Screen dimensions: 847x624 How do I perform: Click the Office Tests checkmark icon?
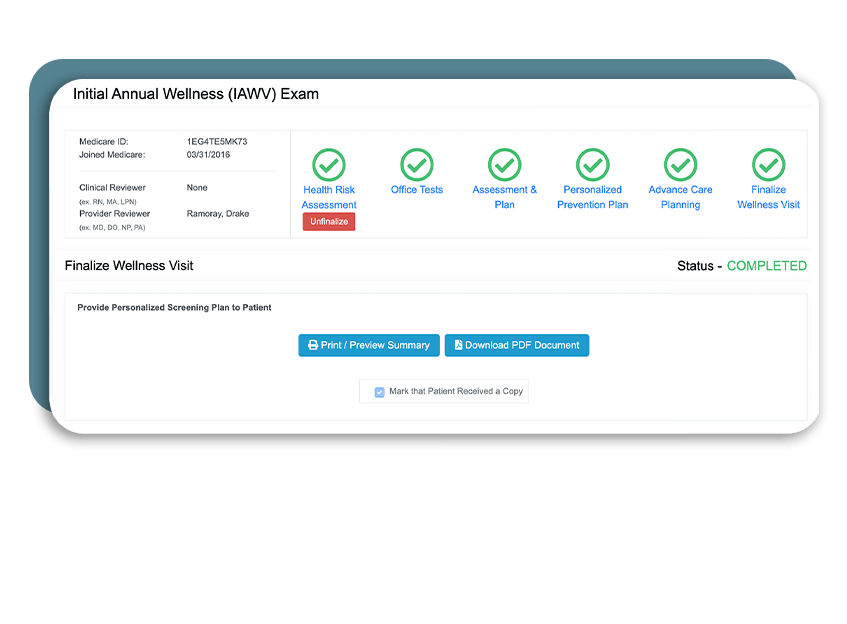pos(417,164)
